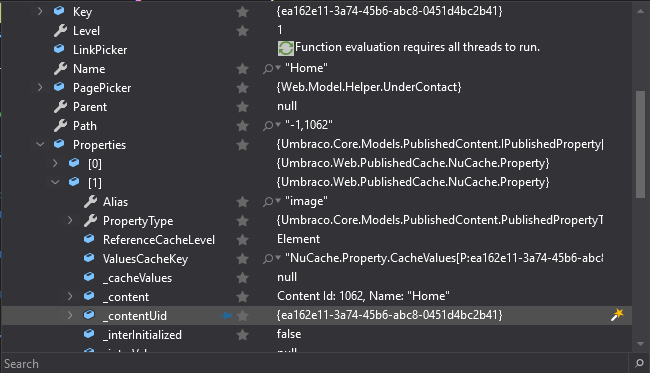
Task: Click the ReferenceCacheLevel cube icon
Action: click(x=89, y=239)
